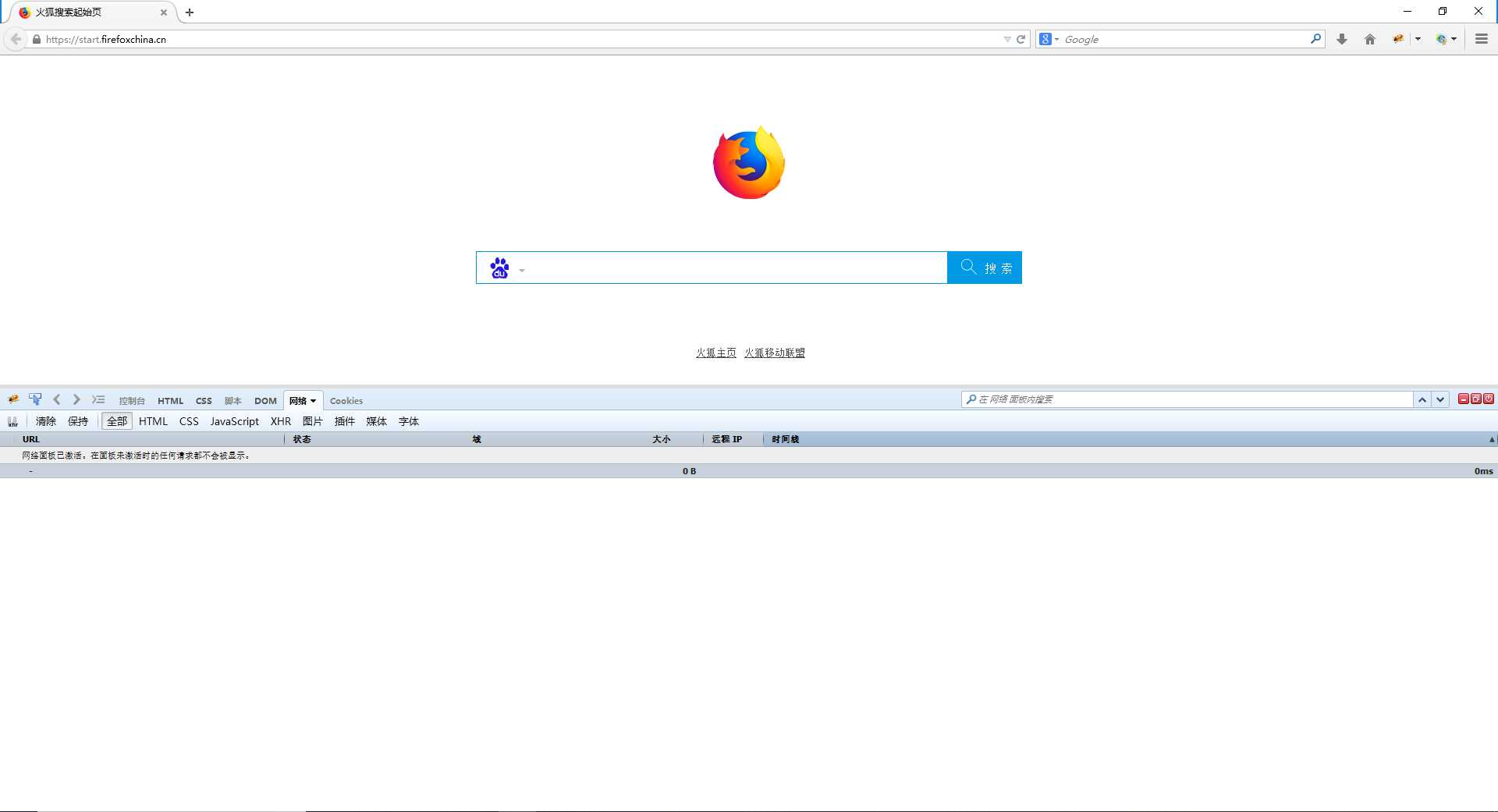Viewport: 1498px width, 812px height.
Task: Click the 清除 button in network panel
Action: 46,421
